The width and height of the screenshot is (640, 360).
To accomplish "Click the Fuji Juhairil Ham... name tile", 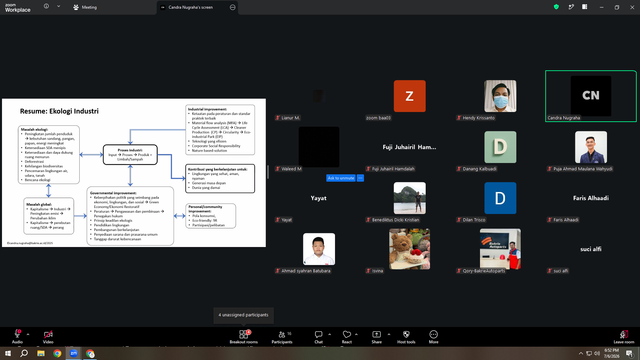I will 409,147.
